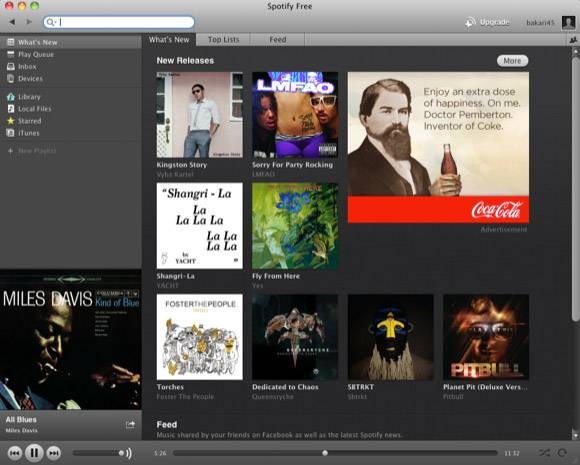Select What's New in the sidebar

[x=71, y=42]
